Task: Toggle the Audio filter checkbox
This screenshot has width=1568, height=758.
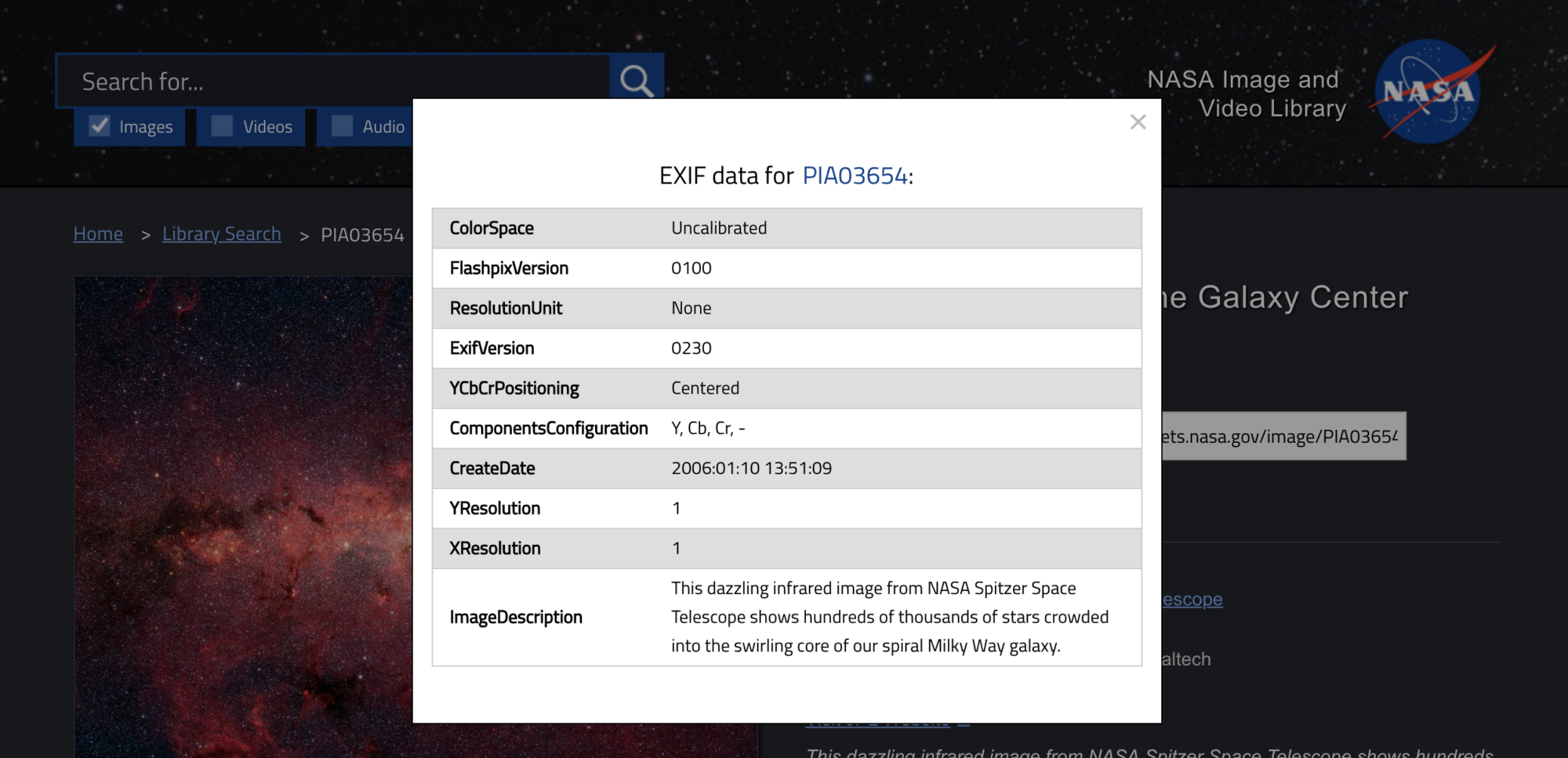Action: (x=343, y=126)
